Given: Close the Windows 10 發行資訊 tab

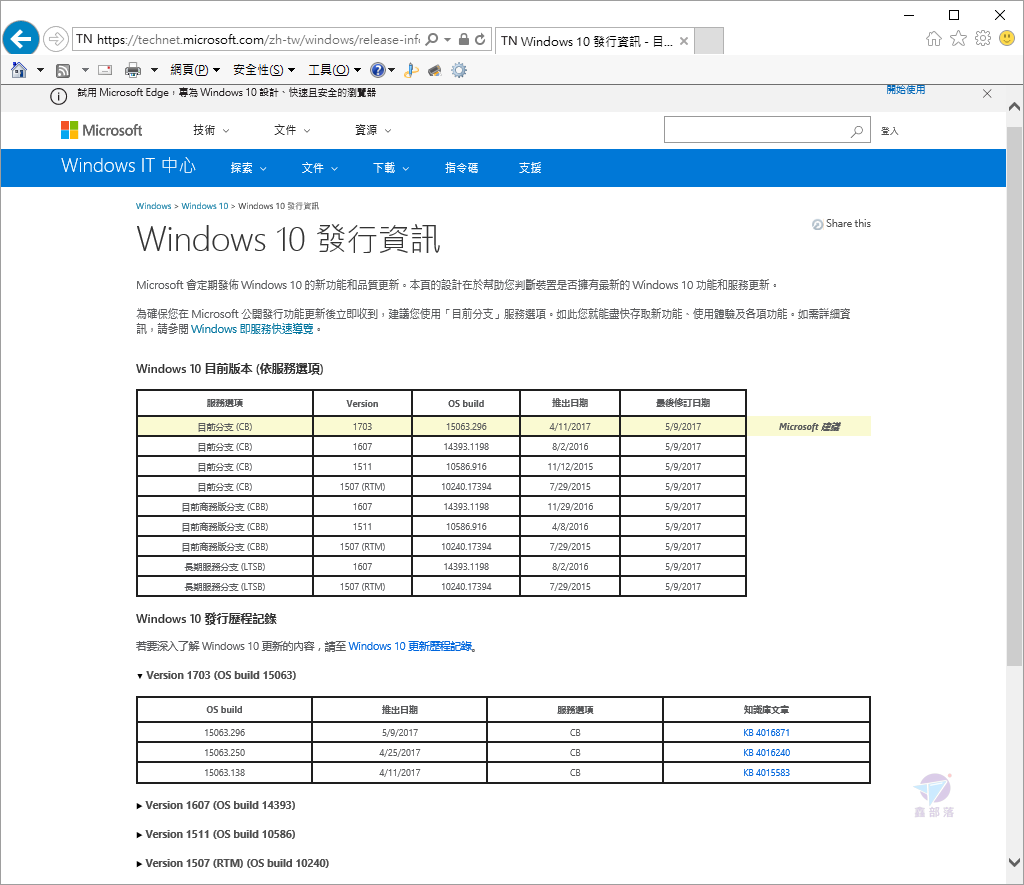Looking at the screenshot, I should tap(684, 40).
